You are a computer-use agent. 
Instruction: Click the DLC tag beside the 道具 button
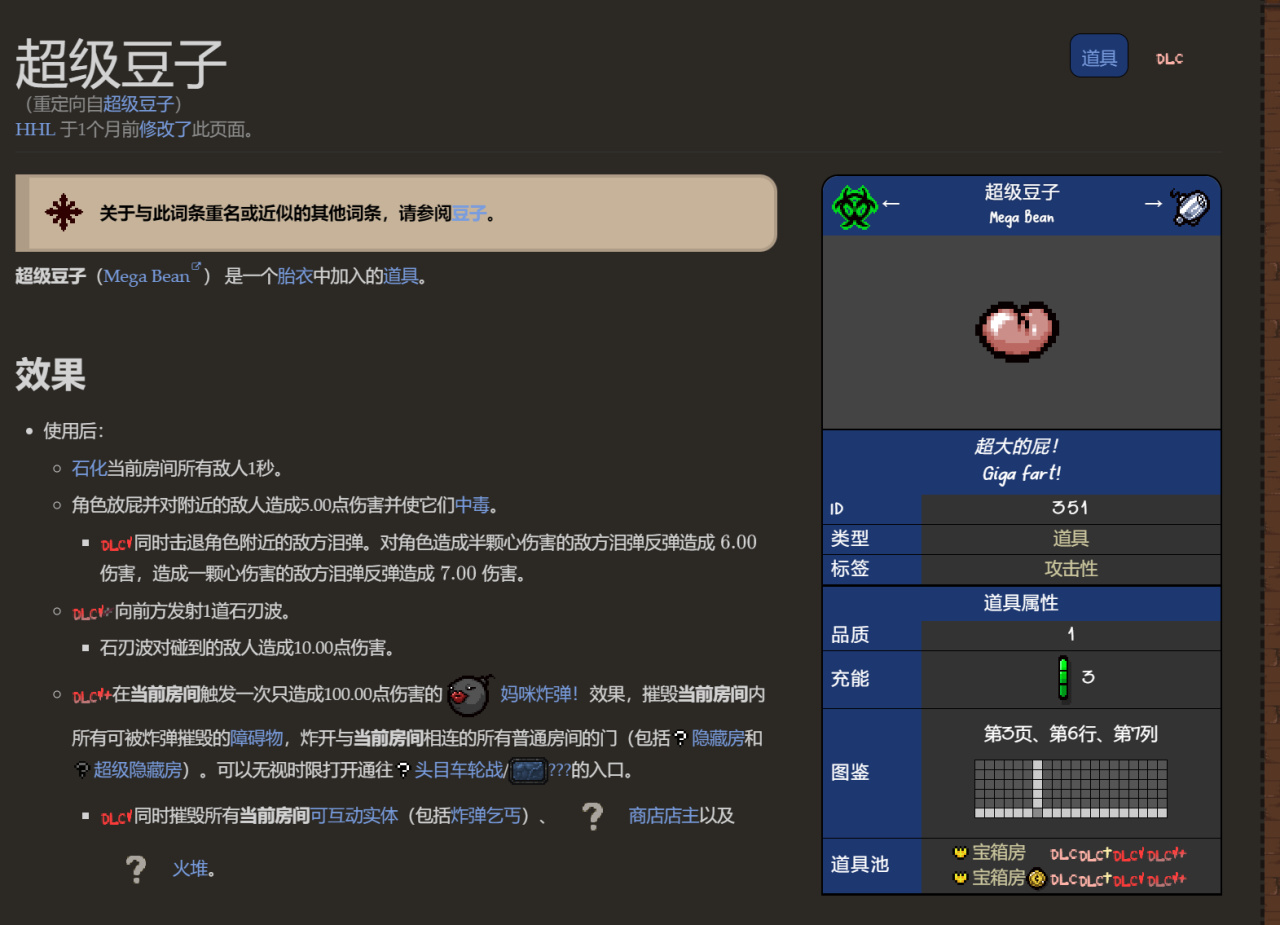[1169, 58]
